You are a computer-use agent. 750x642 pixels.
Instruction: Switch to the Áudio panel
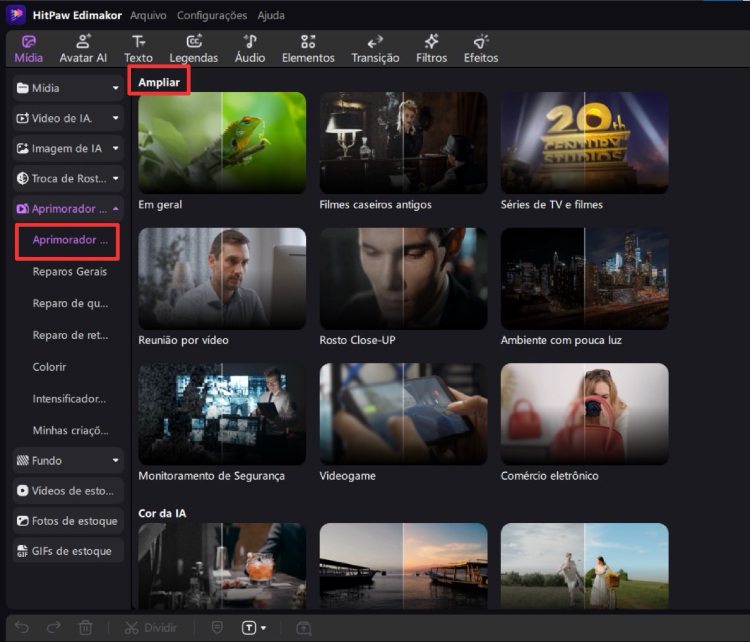tap(250, 48)
